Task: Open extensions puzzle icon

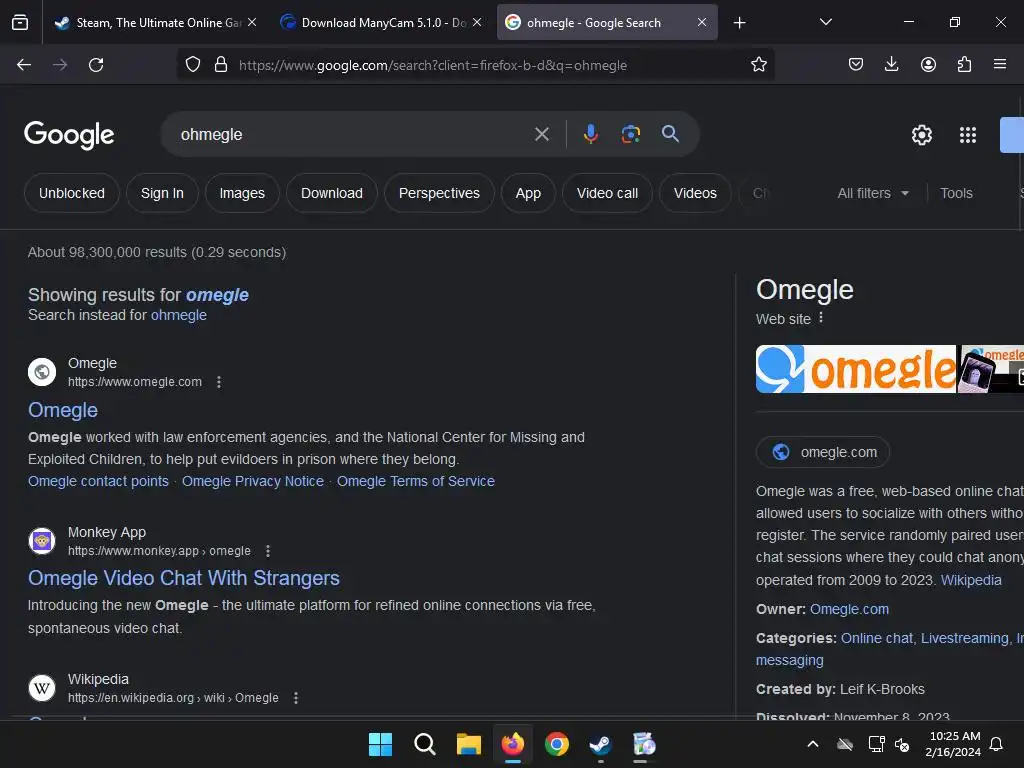Action: pyautogui.click(x=964, y=64)
